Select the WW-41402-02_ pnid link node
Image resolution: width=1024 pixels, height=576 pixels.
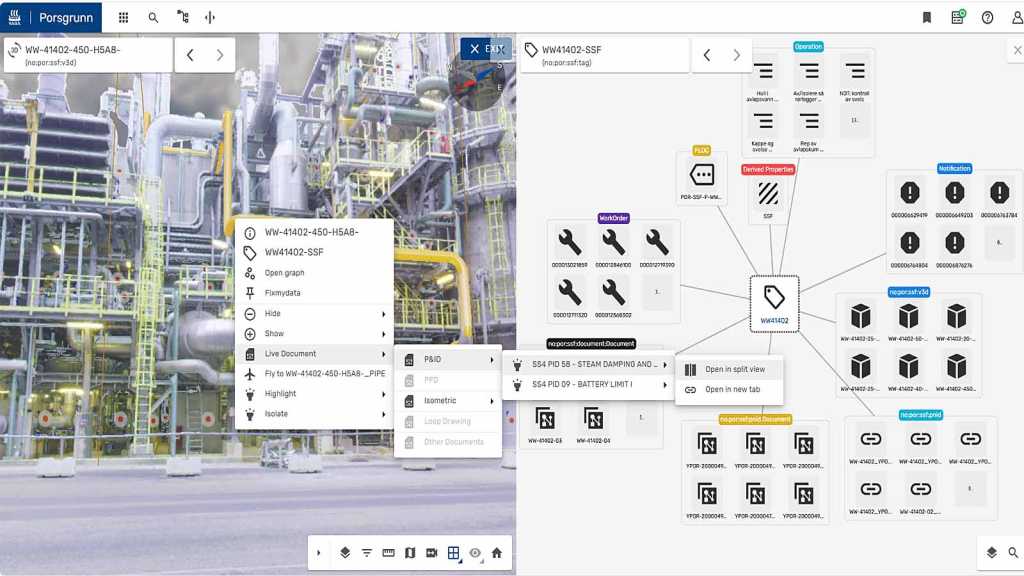click(920, 494)
